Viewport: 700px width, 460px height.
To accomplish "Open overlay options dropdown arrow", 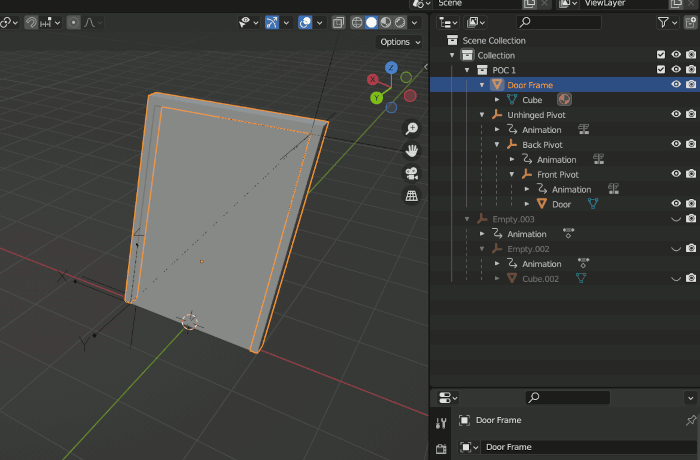I will 320,22.
